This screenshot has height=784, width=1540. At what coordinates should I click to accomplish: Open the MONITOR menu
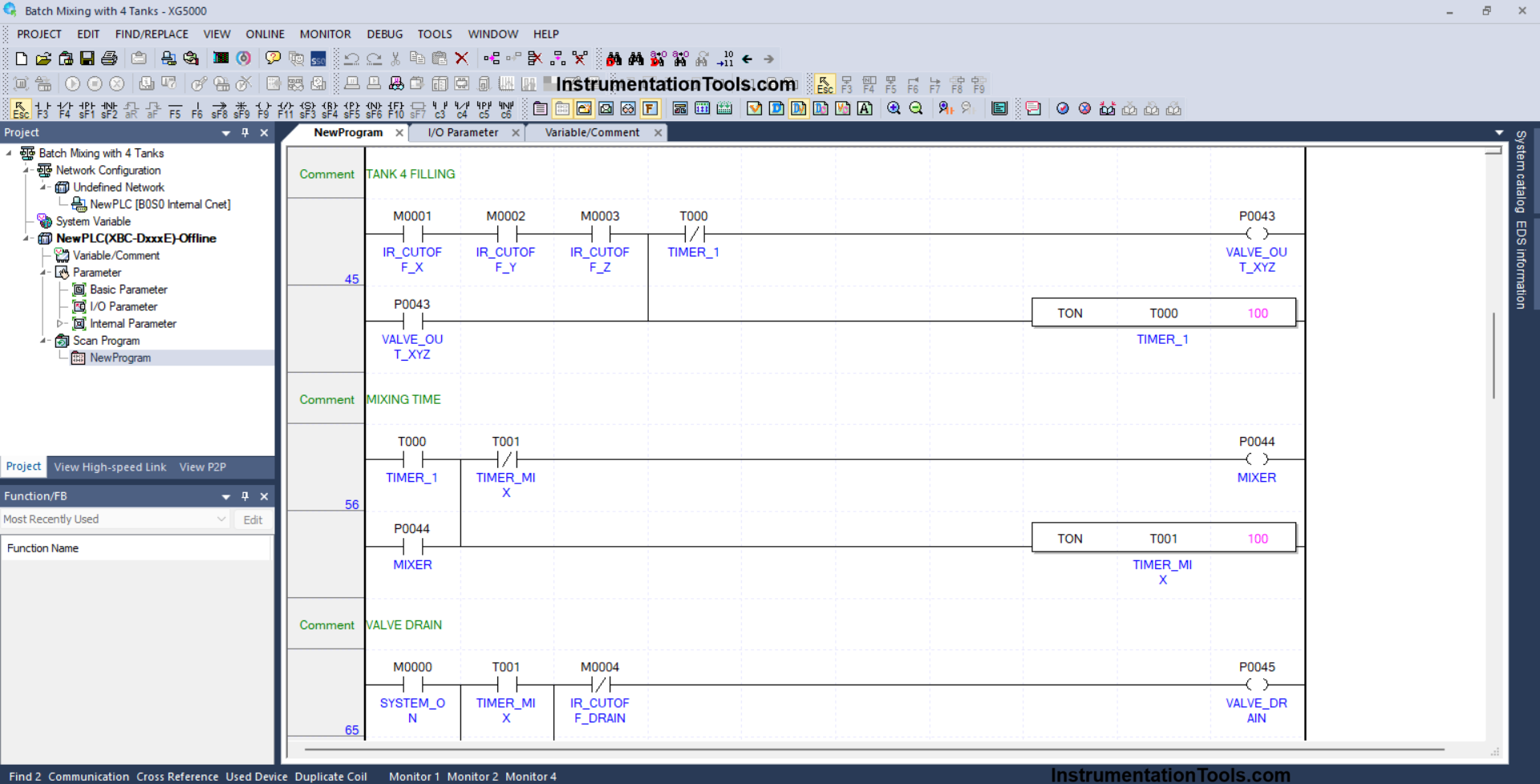pyautogui.click(x=325, y=34)
